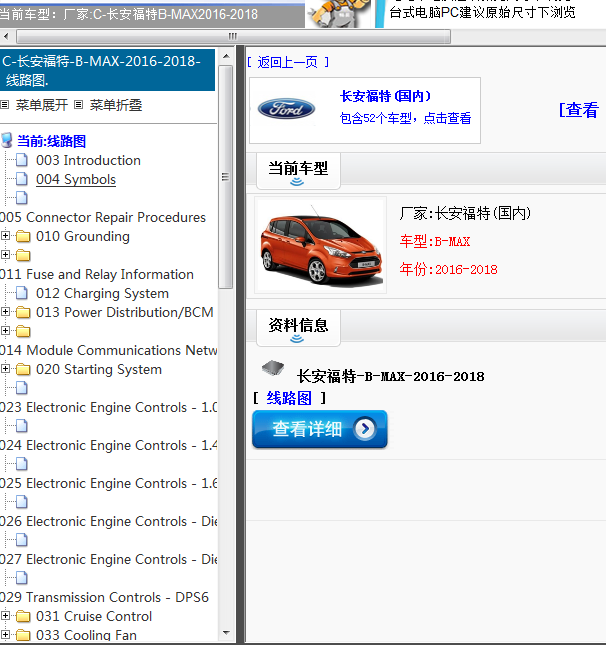Expand 013 Power Distribution/BCM node
The width and height of the screenshot is (606, 645).
point(5,312)
